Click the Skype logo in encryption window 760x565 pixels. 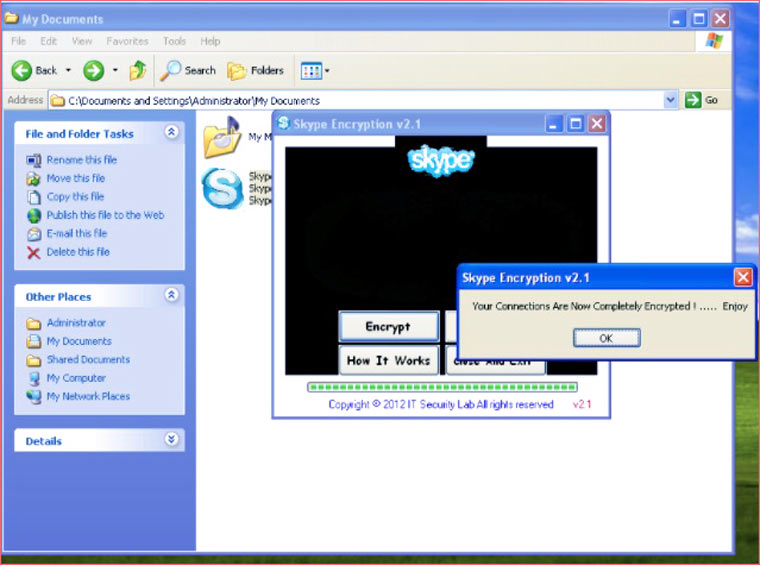[441, 160]
